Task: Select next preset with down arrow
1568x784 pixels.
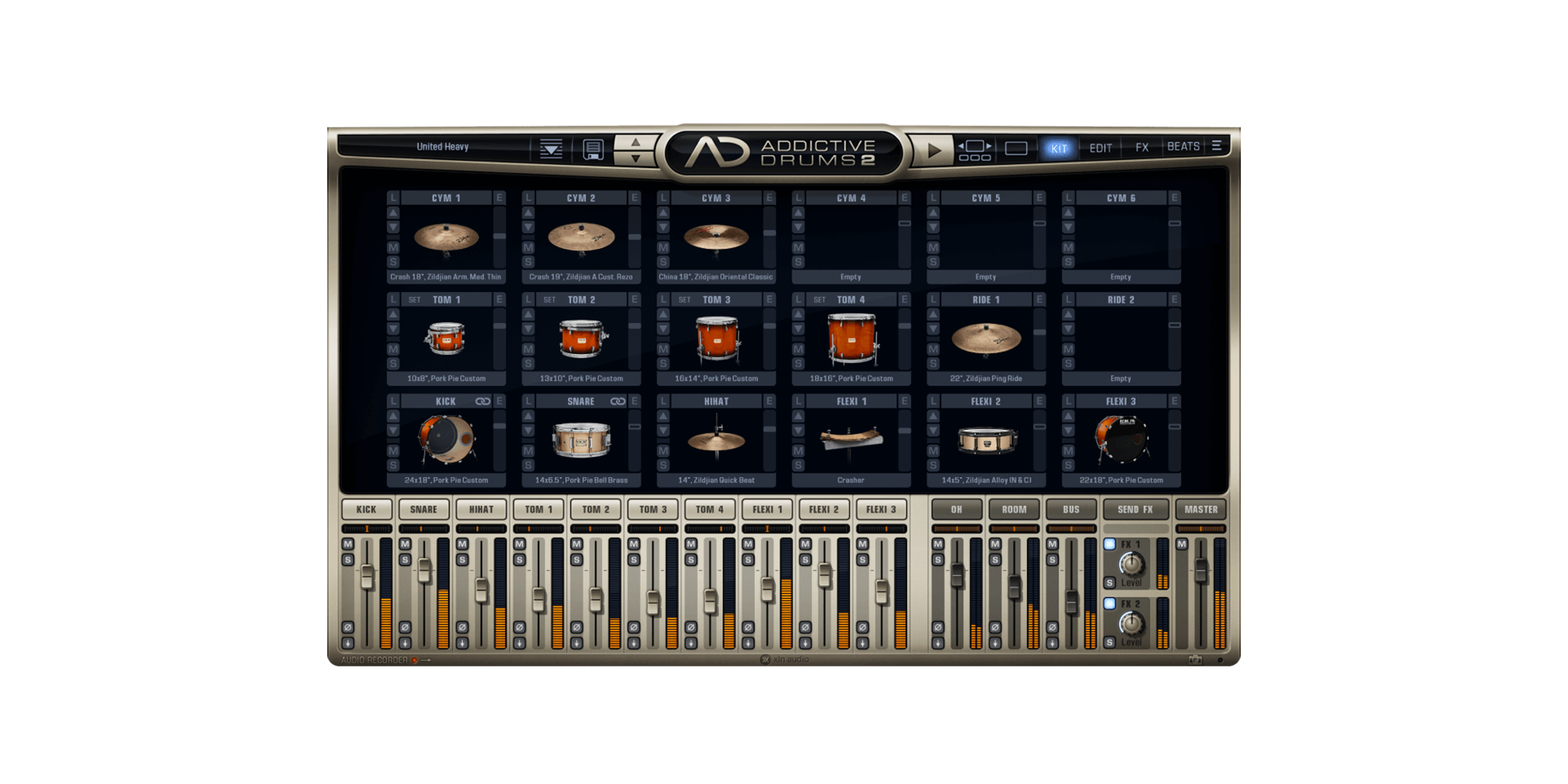Action: [x=636, y=159]
